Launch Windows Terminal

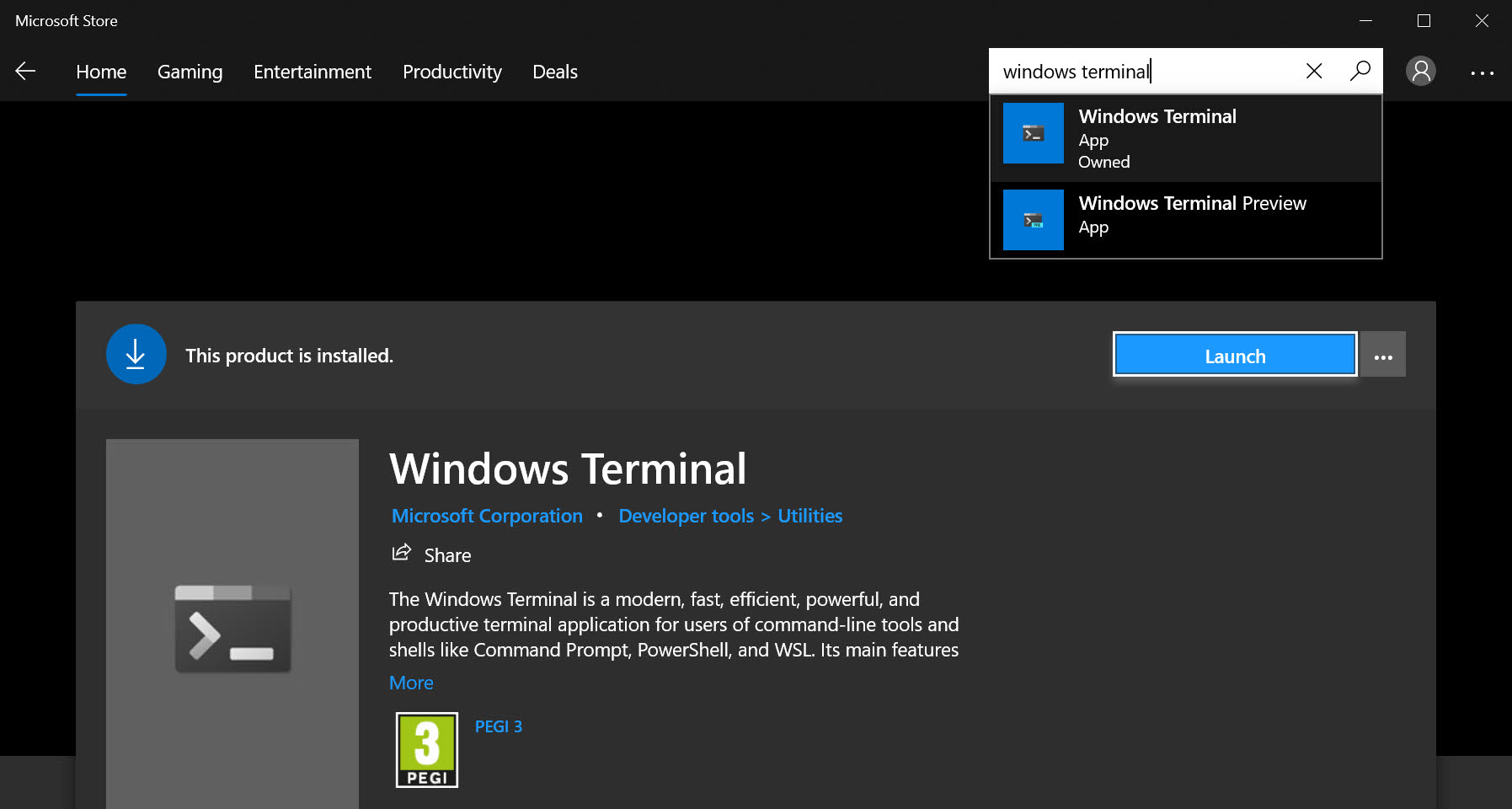[x=1235, y=355]
